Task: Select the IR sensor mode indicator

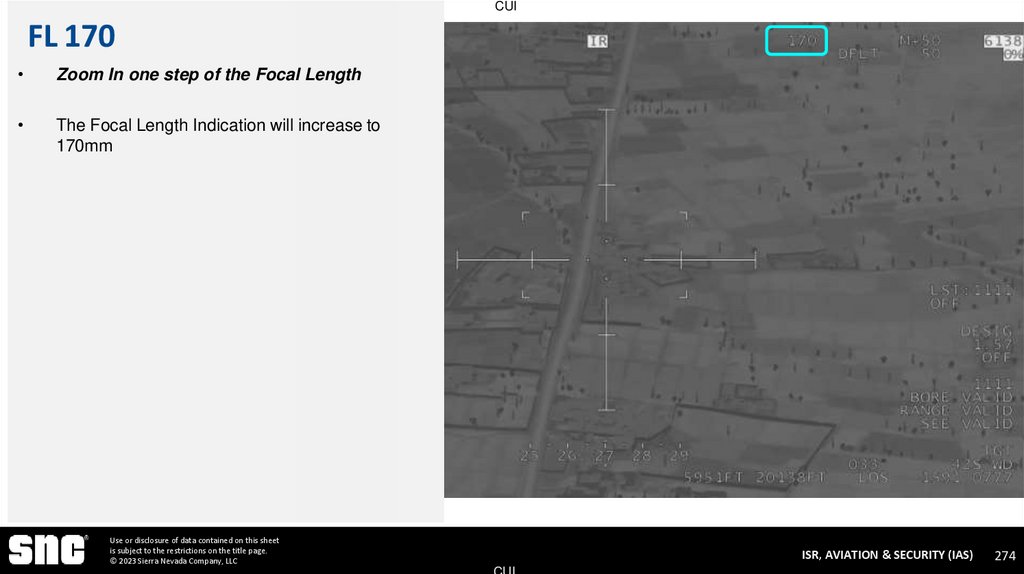Action: [598, 41]
